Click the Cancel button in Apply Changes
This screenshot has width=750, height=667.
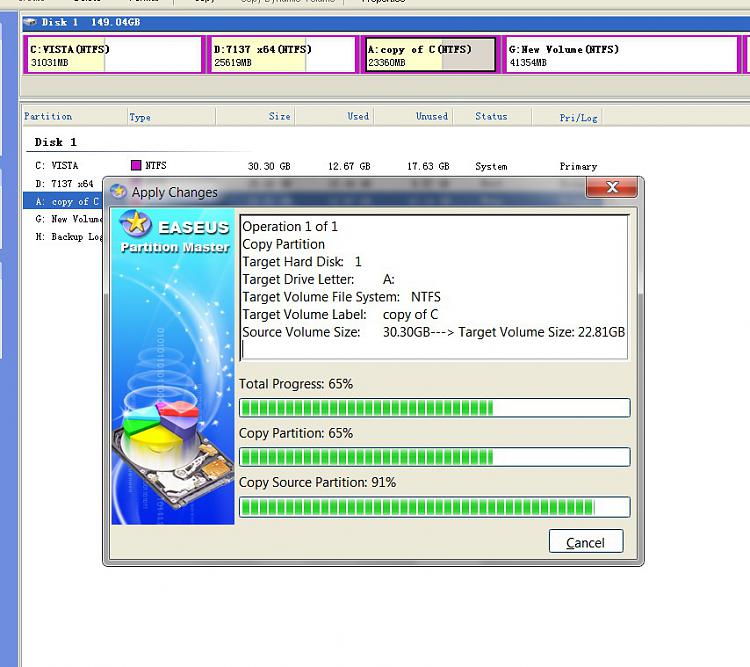pos(585,542)
